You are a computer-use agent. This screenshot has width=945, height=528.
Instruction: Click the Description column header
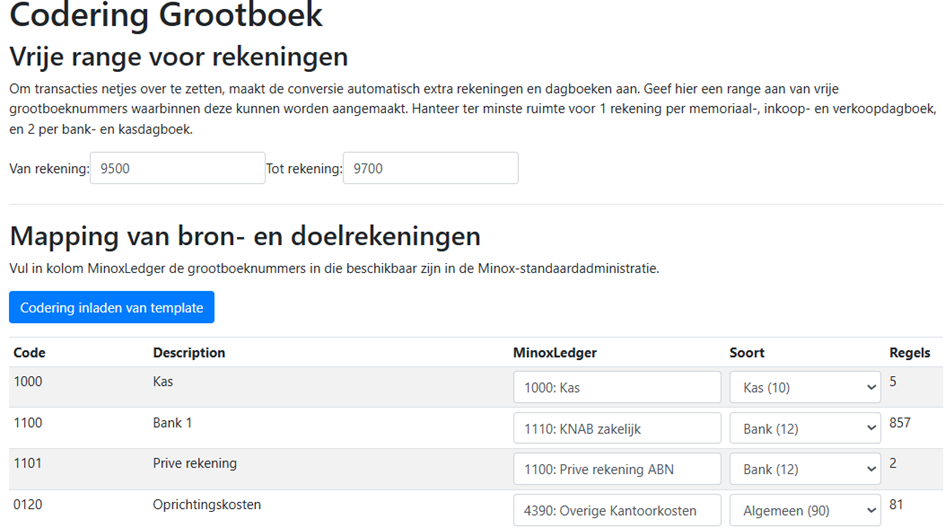pos(189,353)
